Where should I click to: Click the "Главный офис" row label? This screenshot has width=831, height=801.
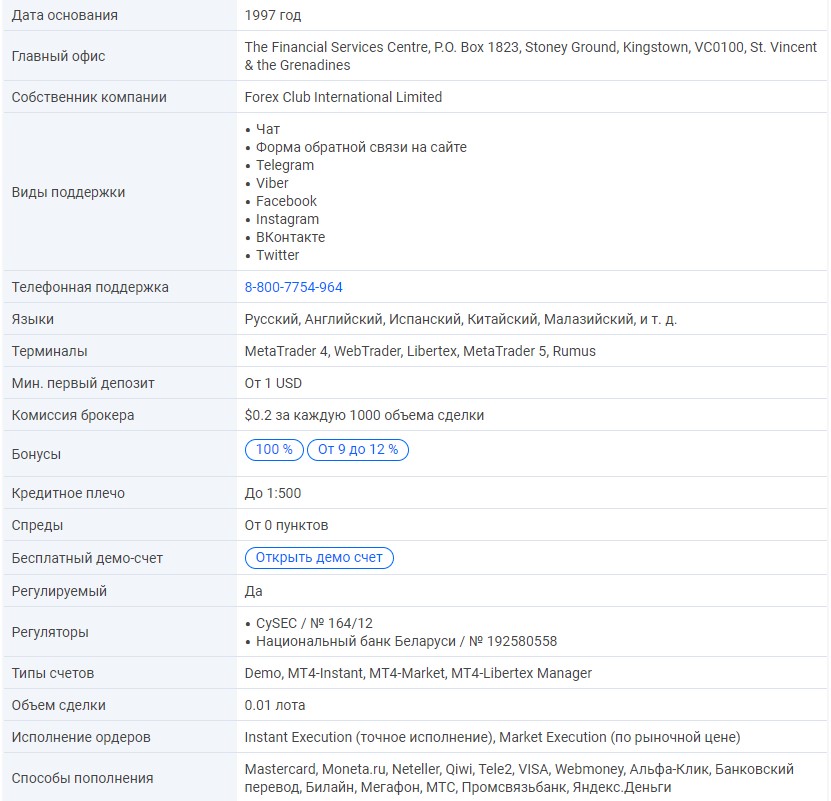pyautogui.click(x=58, y=56)
